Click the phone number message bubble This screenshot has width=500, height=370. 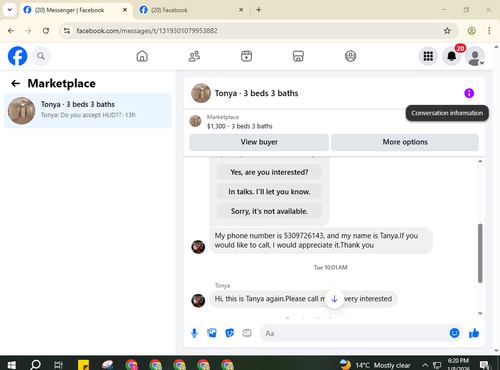[321, 241]
